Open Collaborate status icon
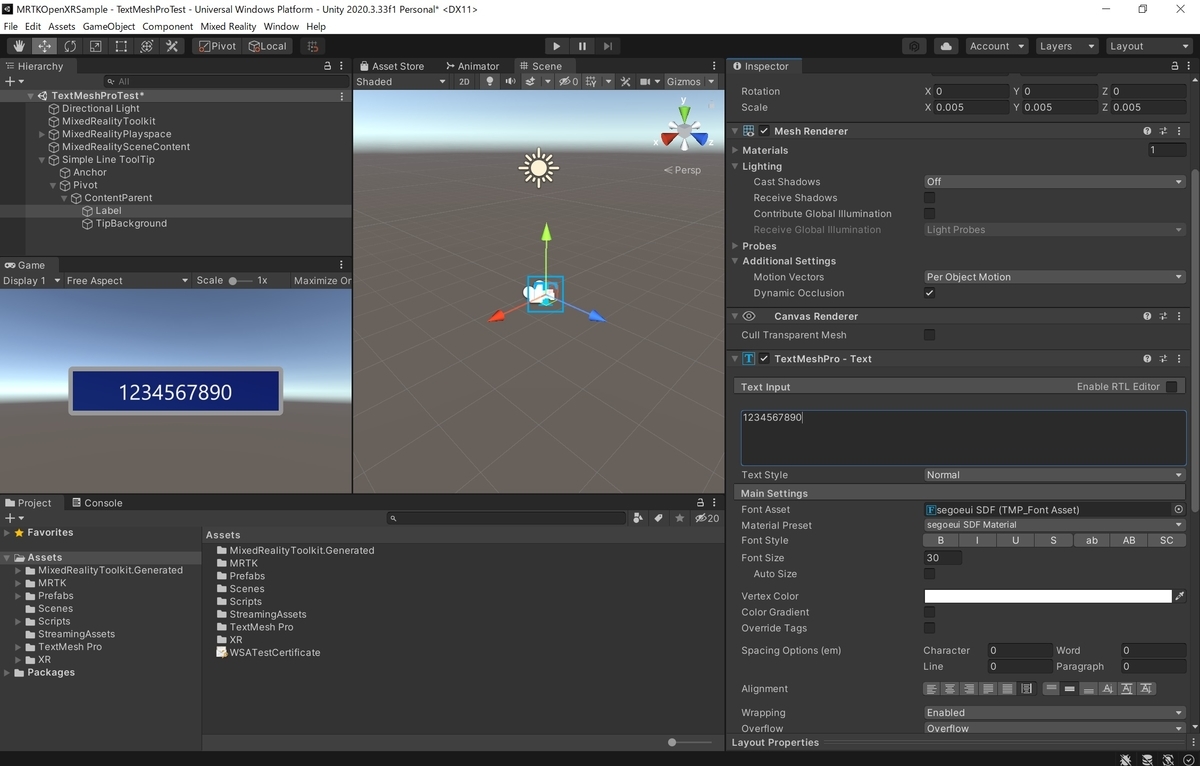Viewport: 1200px width, 766px height. pyautogui.click(x=914, y=46)
